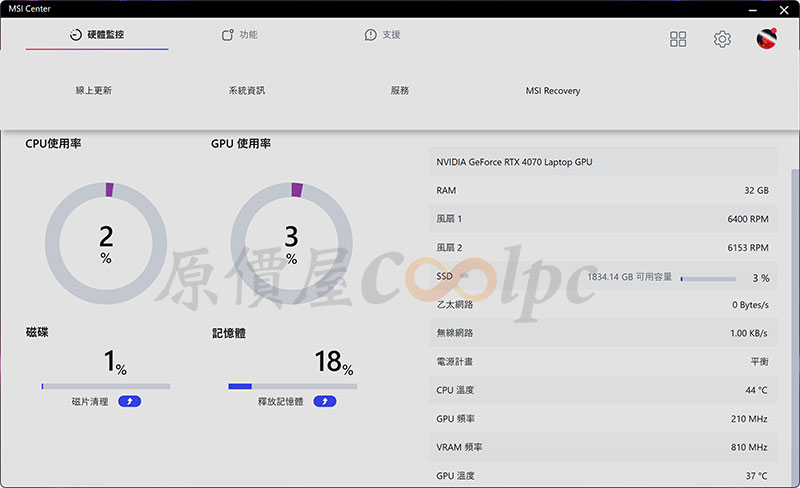
Task: Open settings gear icon
Action: [x=722, y=39]
